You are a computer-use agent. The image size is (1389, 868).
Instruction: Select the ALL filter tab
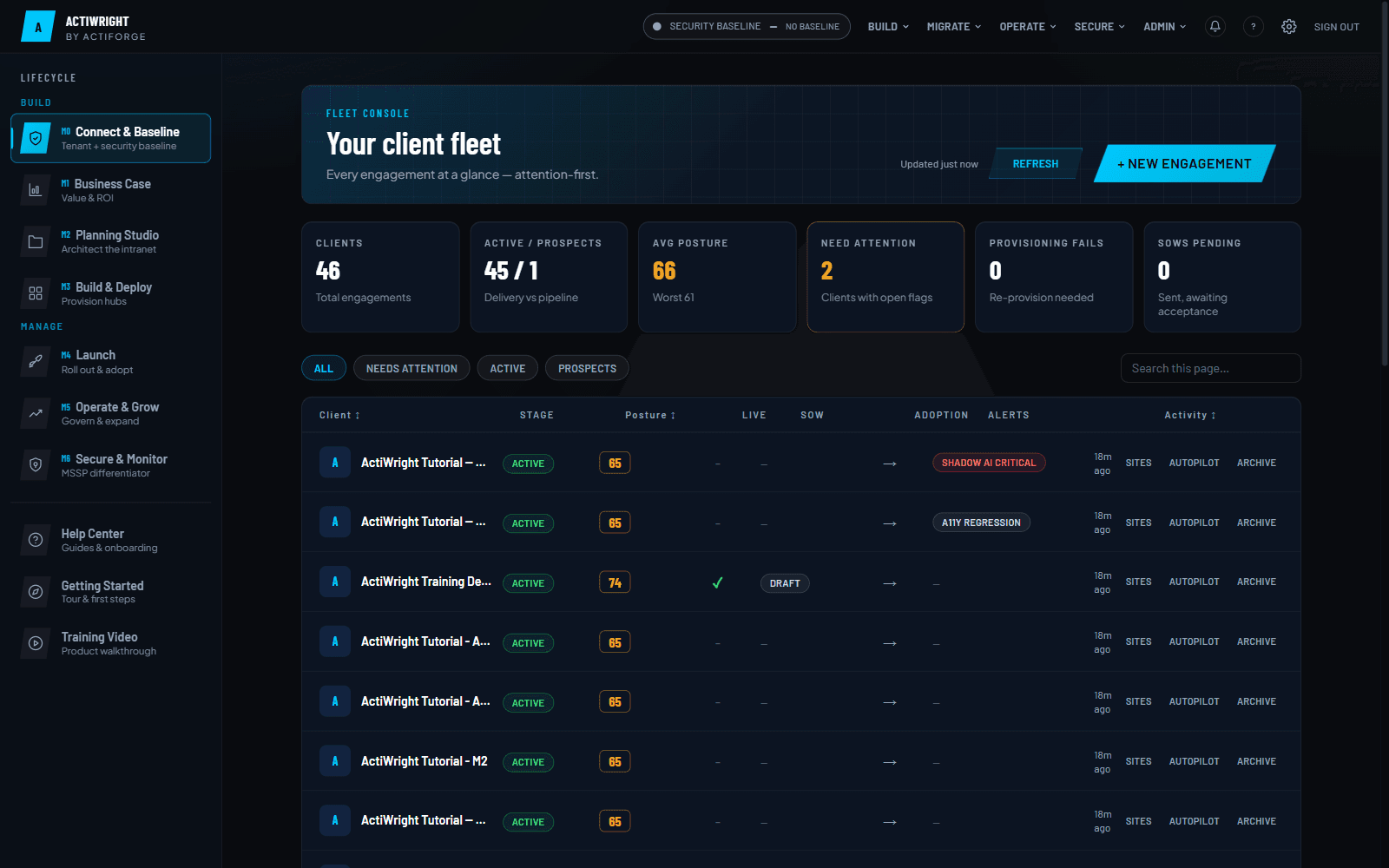click(x=324, y=369)
